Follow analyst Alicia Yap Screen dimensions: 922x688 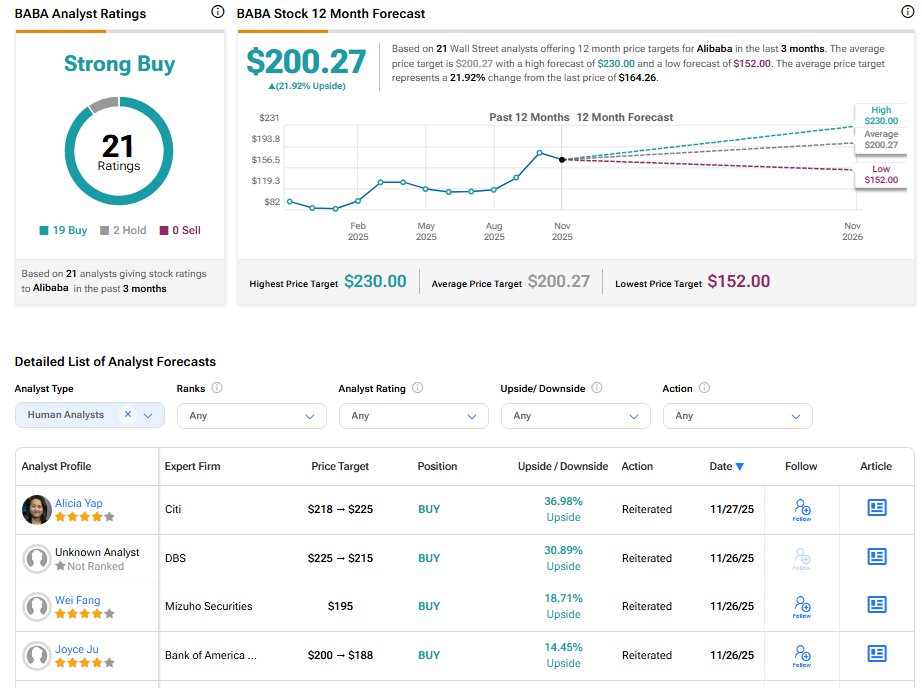801,509
